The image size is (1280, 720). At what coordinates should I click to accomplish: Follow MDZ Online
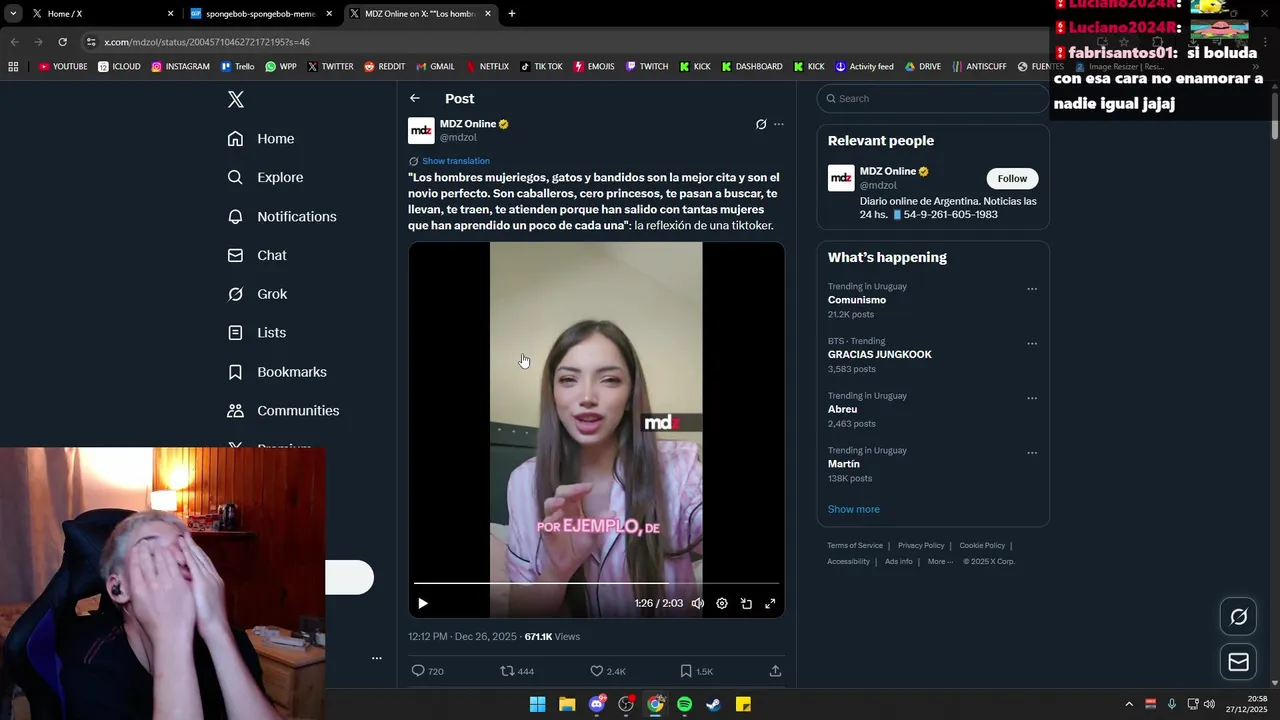(x=1012, y=178)
